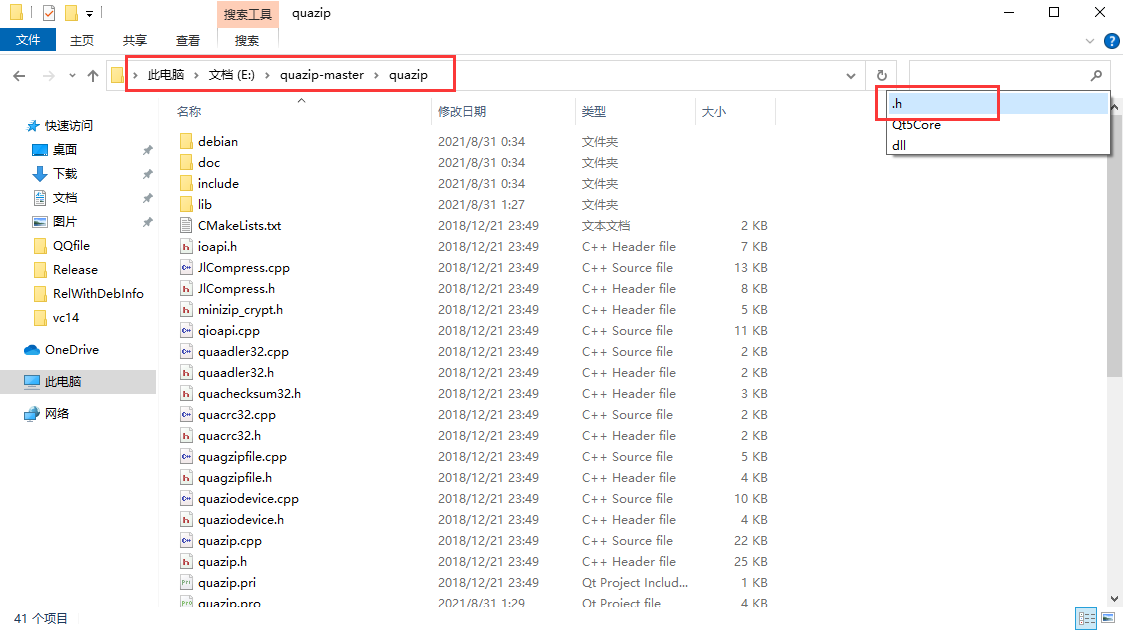Select 网络 in the sidebar
The image size is (1124, 631).
pyautogui.click(x=57, y=413)
